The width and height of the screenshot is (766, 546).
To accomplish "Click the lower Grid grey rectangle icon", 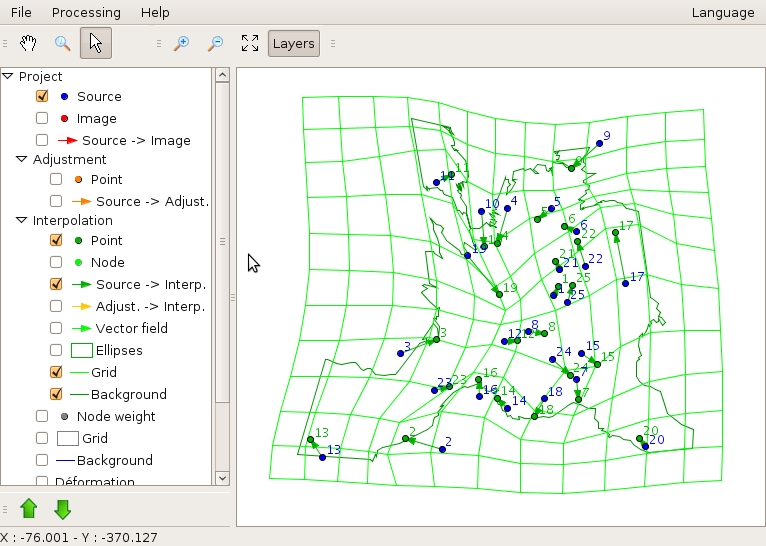I will click(68, 438).
